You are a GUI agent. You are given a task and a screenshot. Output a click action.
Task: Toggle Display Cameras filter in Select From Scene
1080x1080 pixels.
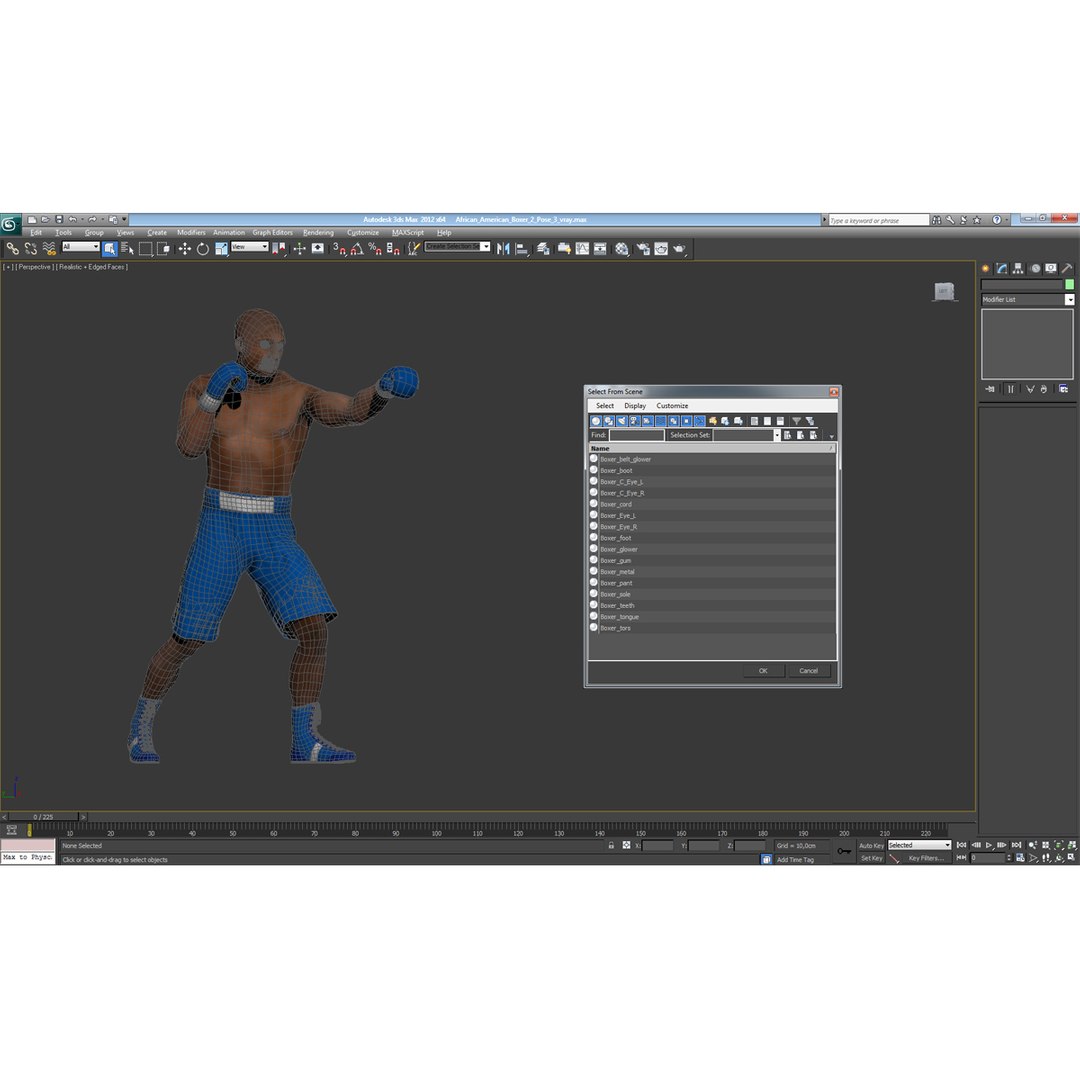click(634, 421)
